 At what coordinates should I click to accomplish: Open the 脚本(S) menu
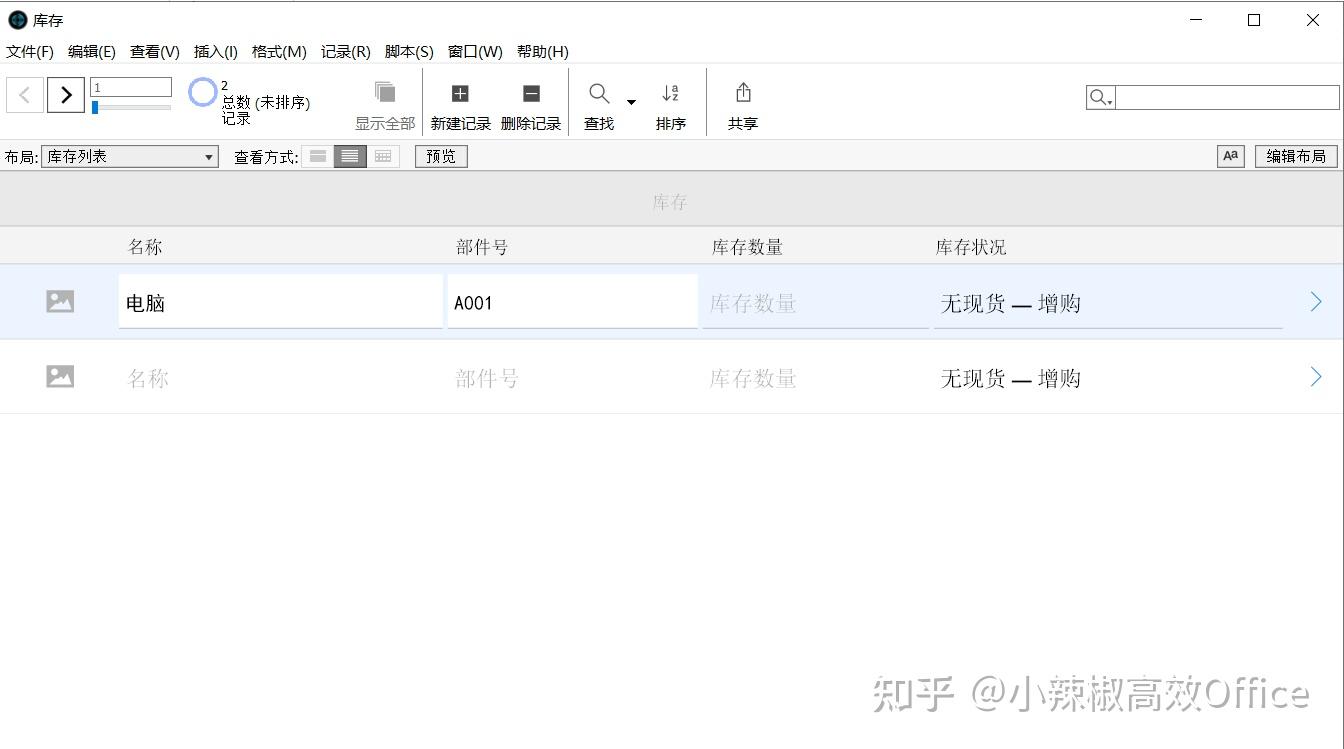click(408, 51)
